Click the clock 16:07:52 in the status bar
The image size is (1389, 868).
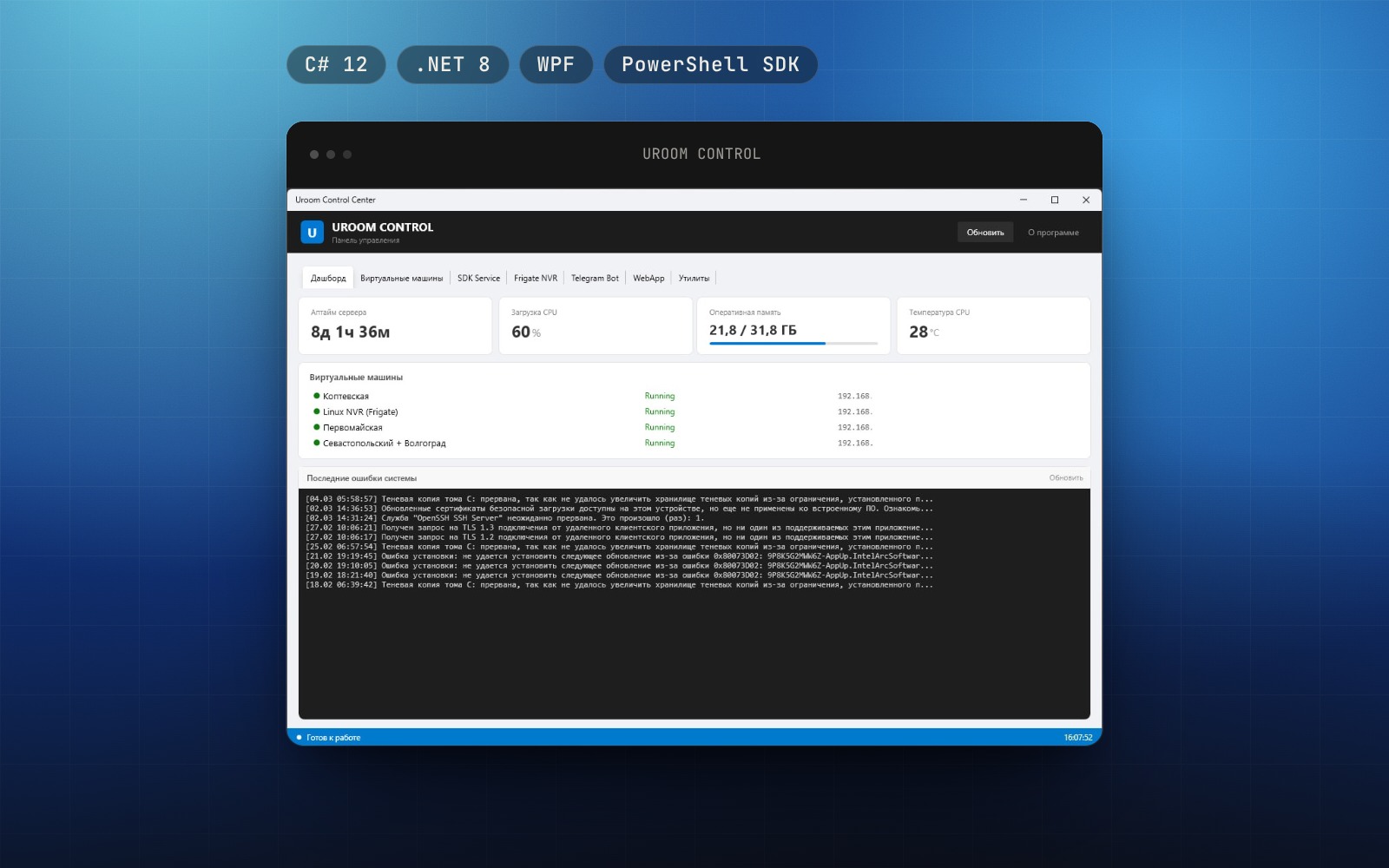tap(1078, 738)
